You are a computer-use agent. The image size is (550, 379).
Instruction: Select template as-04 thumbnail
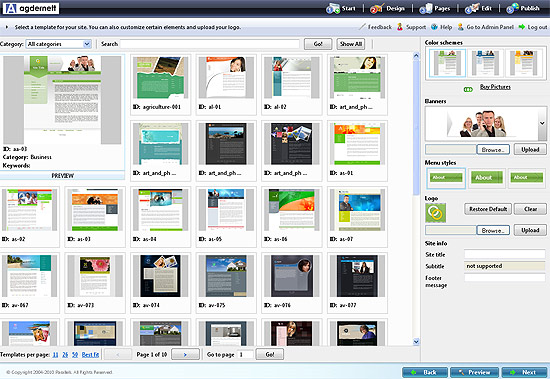[x=161, y=210]
